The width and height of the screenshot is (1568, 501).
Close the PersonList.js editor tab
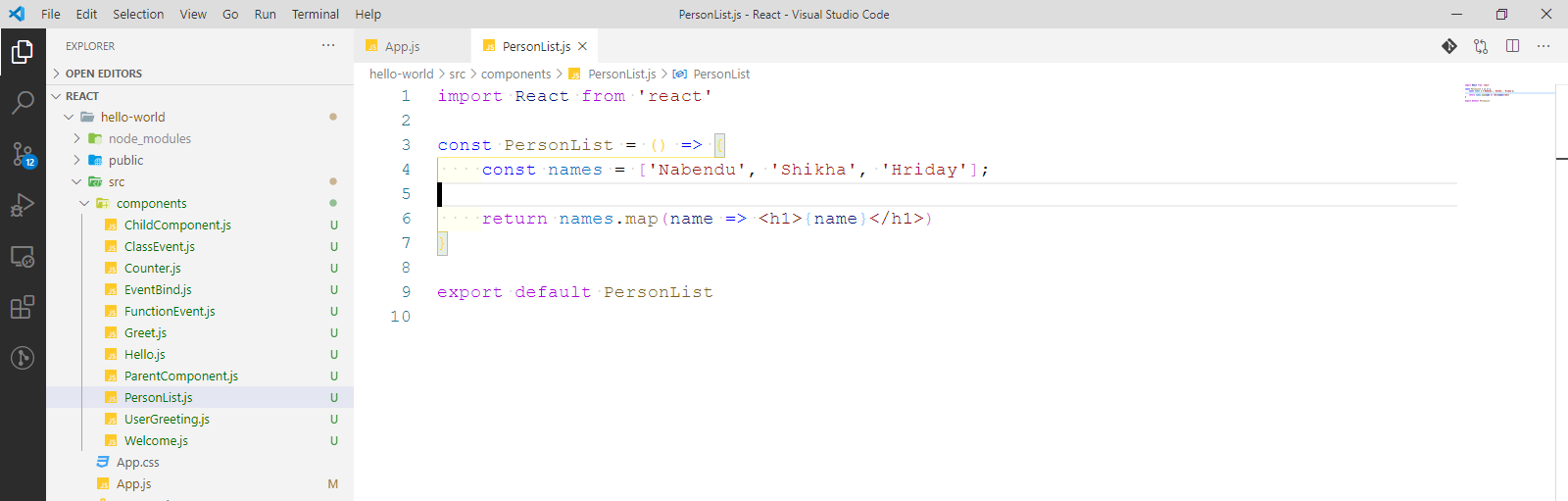coord(582,46)
